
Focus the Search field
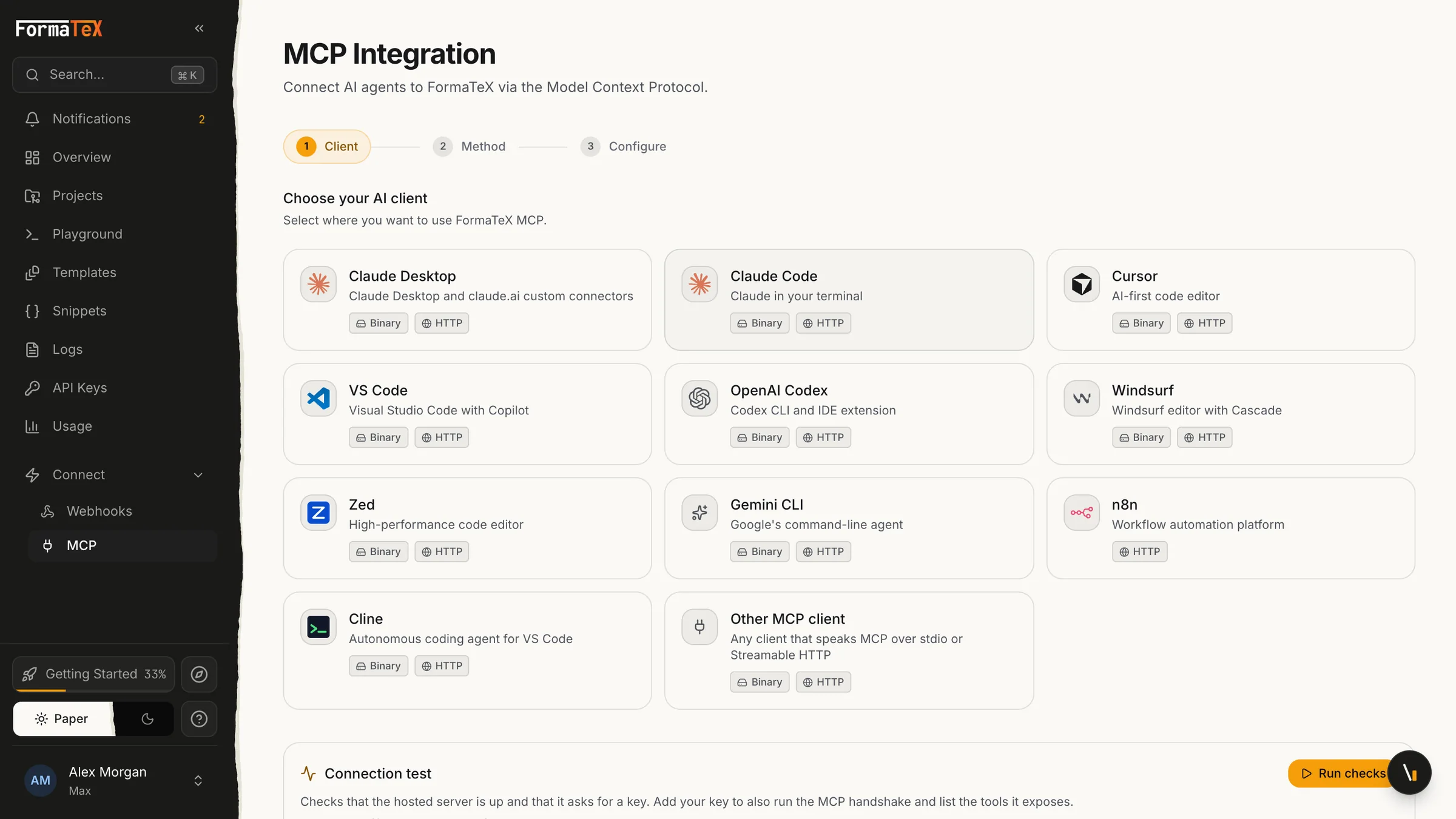coord(115,75)
